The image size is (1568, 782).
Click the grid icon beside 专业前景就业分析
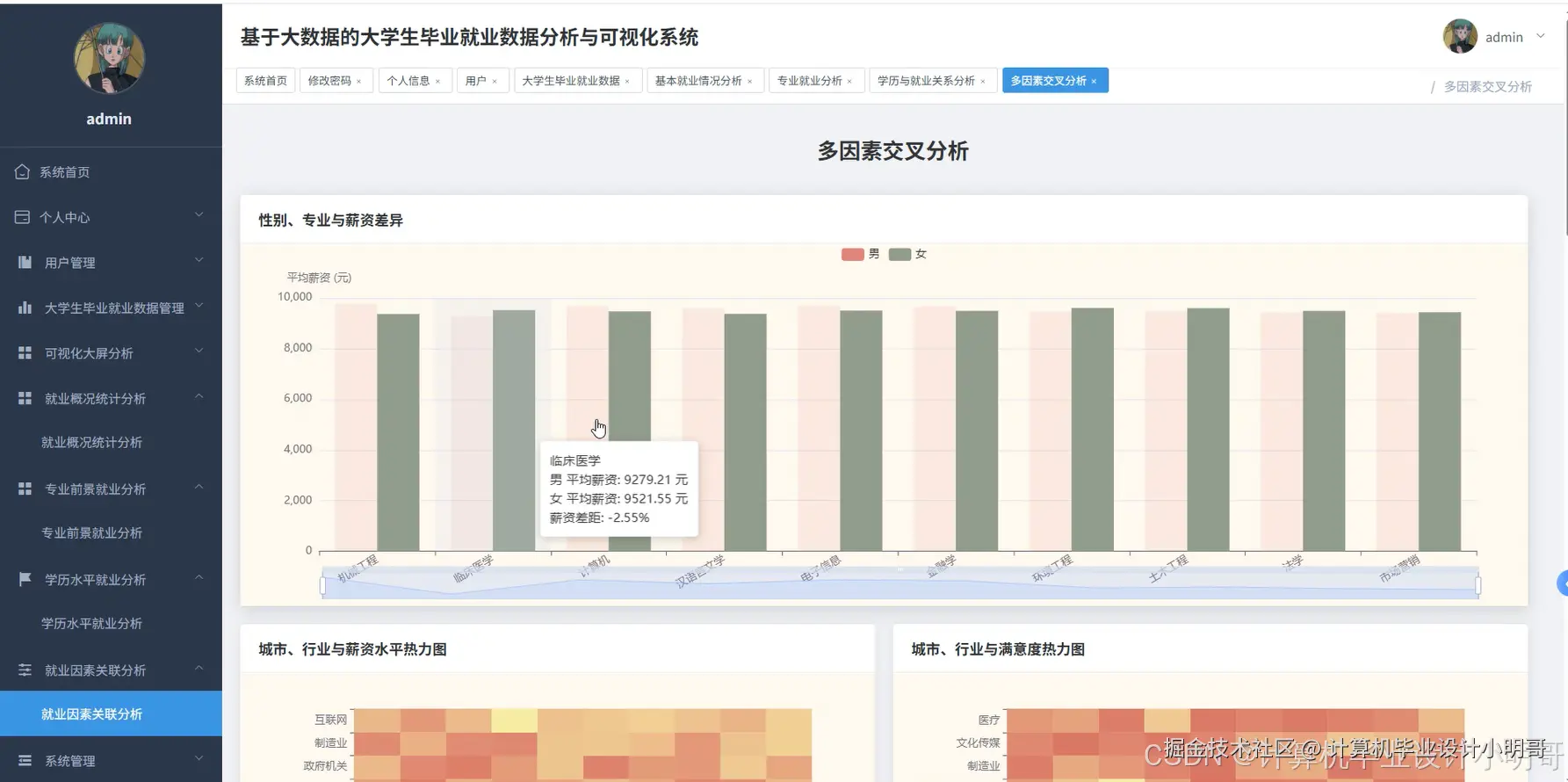pyautogui.click(x=25, y=489)
